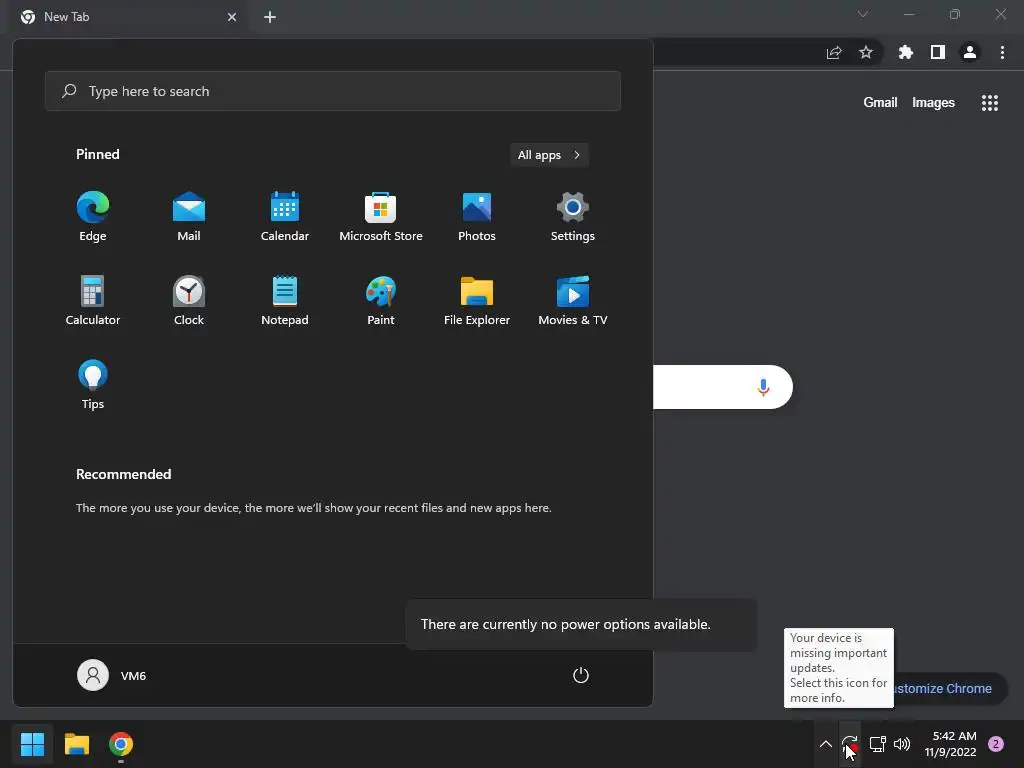
Task: Open the Calendar app
Action: point(285,217)
